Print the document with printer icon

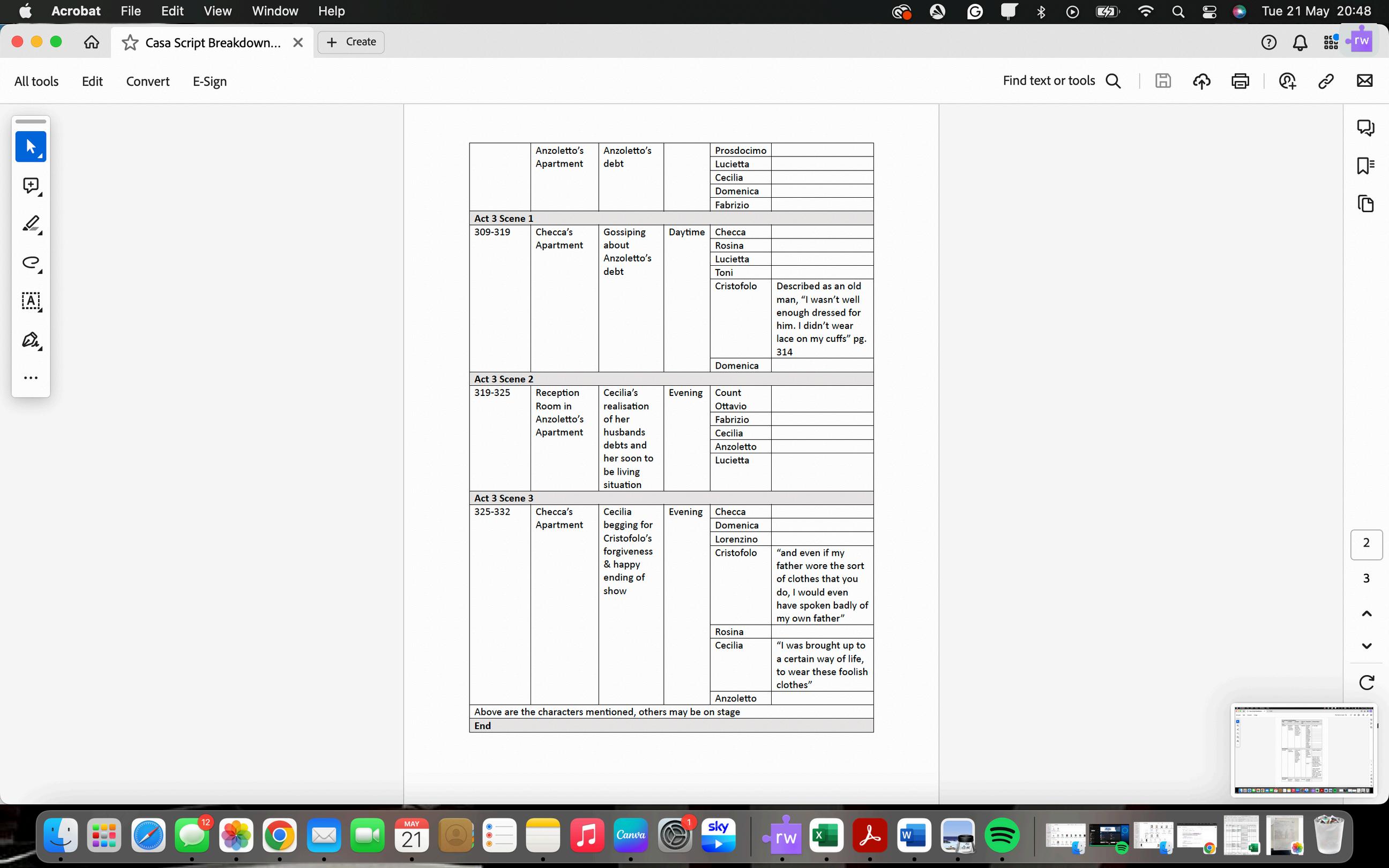(x=1240, y=81)
